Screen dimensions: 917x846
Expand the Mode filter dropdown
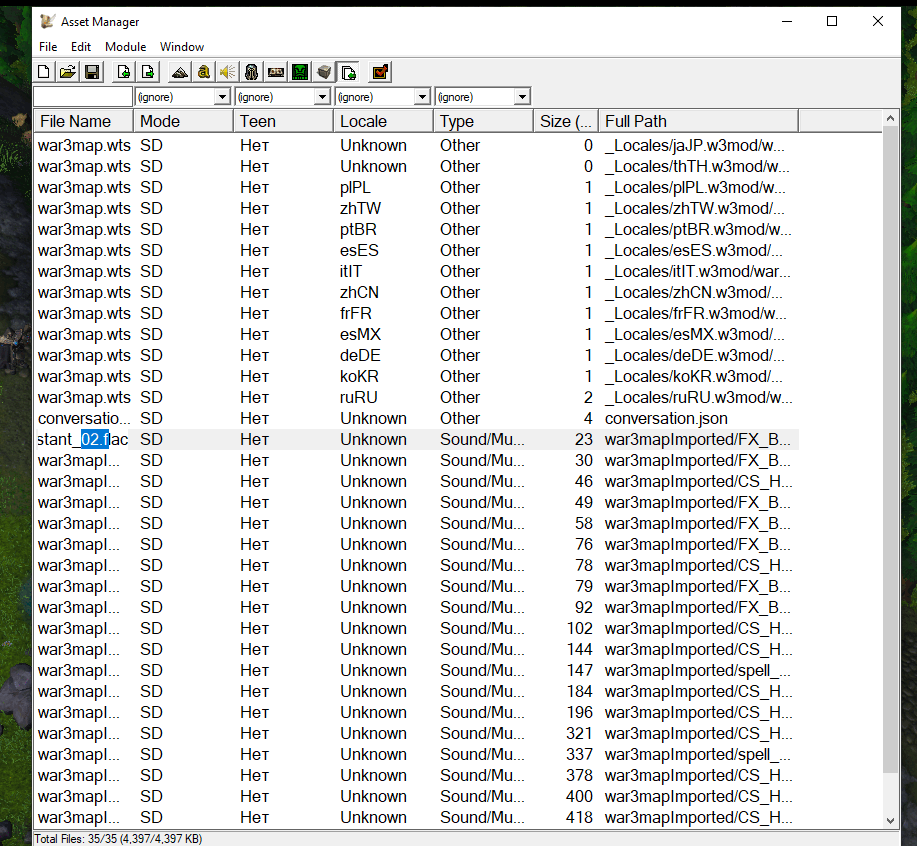[222, 96]
